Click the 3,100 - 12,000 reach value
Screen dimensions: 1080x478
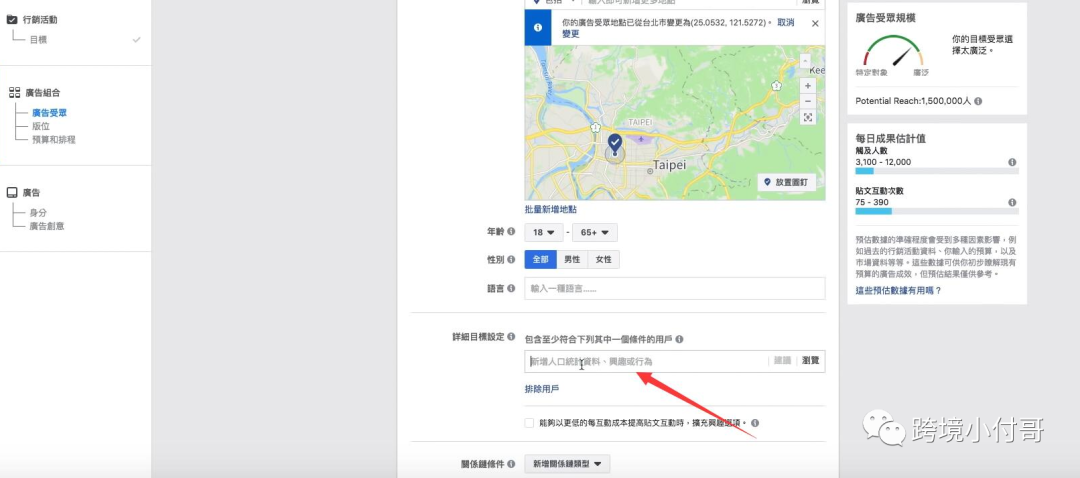coord(883,162)
